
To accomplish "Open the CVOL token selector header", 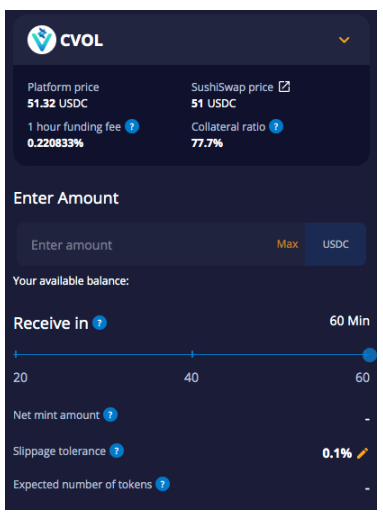I will click(x=191, y=40).
